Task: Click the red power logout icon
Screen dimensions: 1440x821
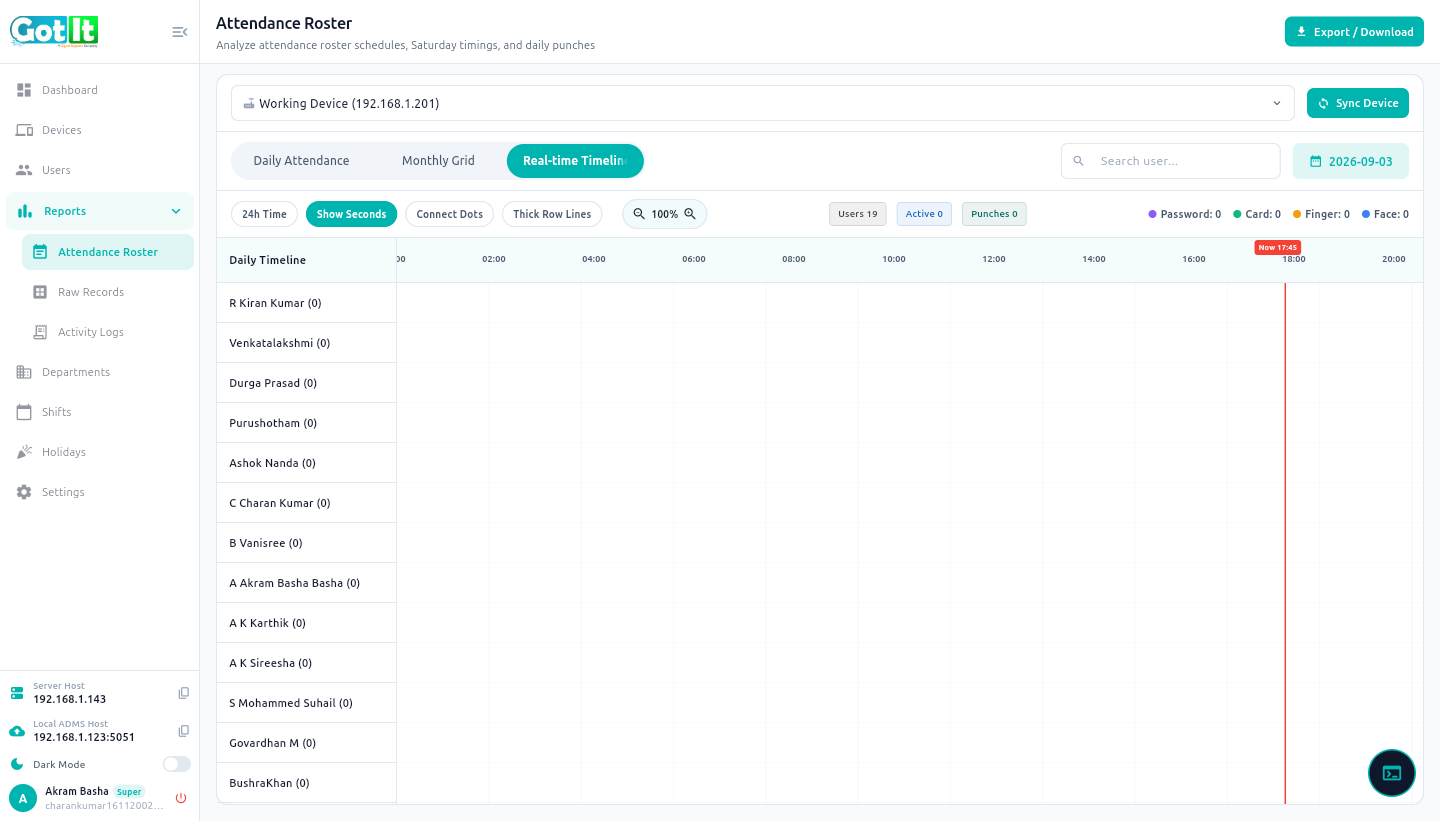Action: [181, 798]
